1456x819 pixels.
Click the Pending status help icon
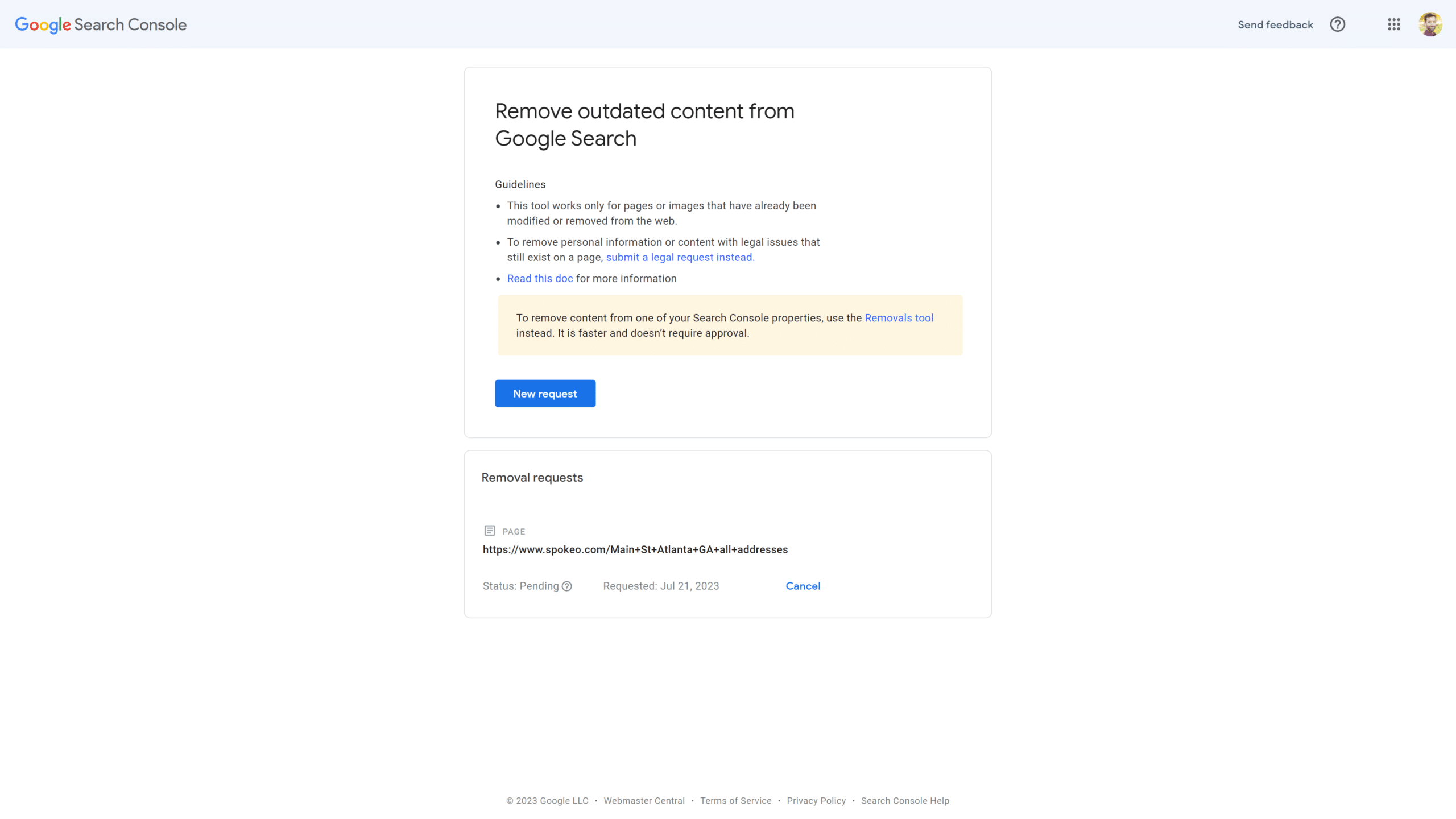coord(566,586)
